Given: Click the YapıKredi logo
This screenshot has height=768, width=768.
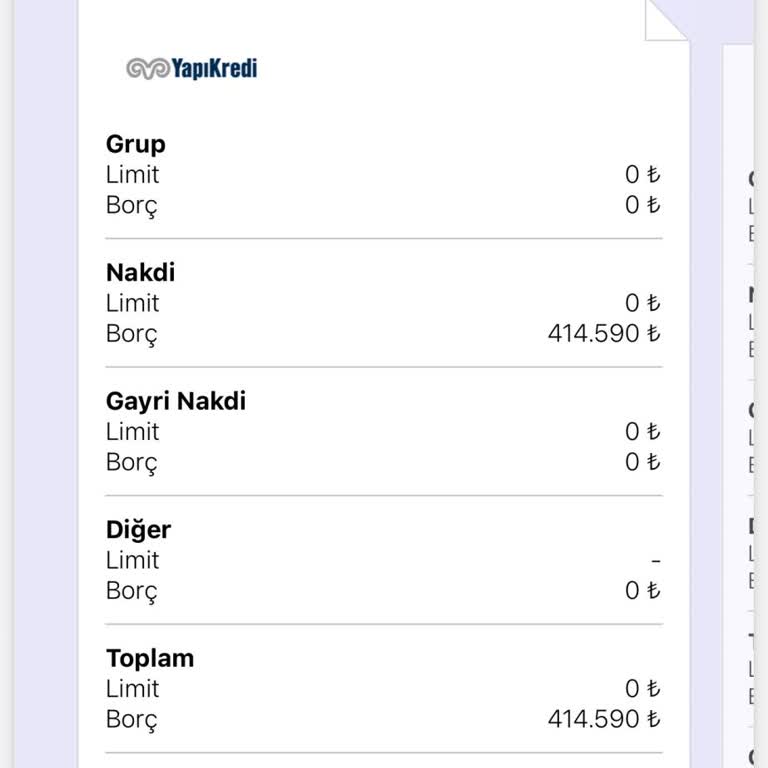Looking at the screenshot, I should pos(192,68).
